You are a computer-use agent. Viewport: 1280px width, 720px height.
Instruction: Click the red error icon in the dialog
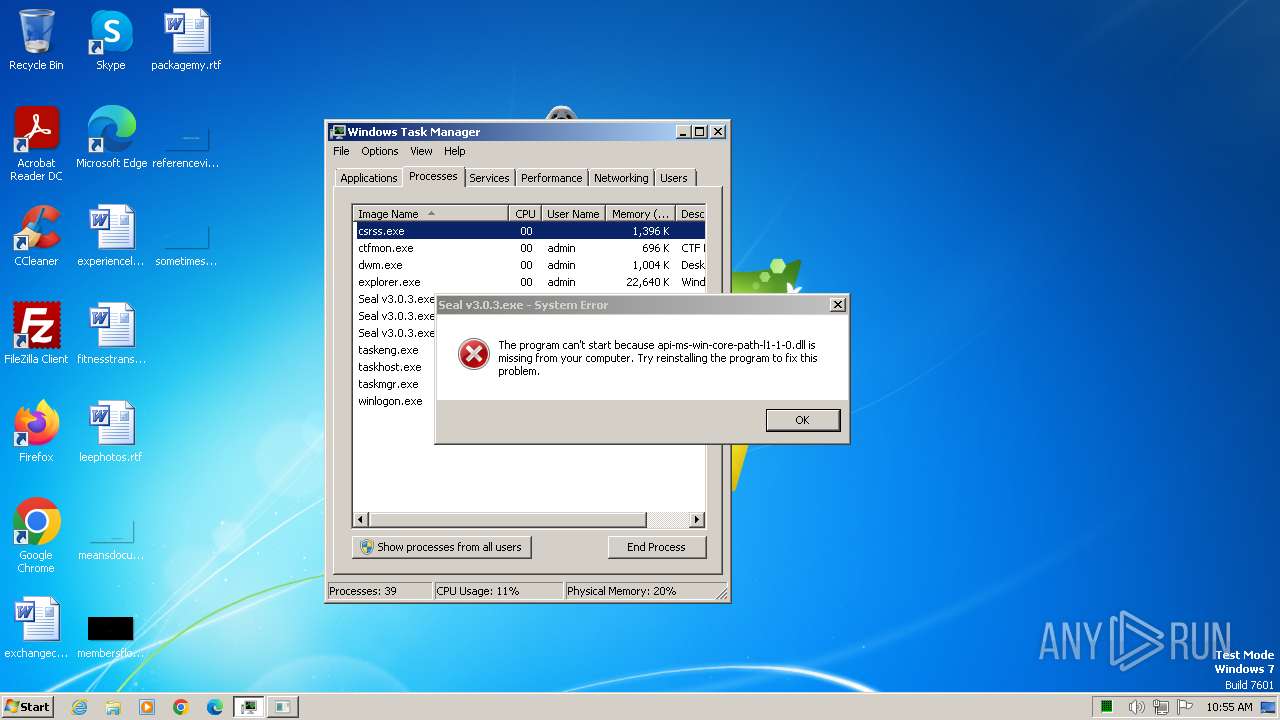click(473, 354)
